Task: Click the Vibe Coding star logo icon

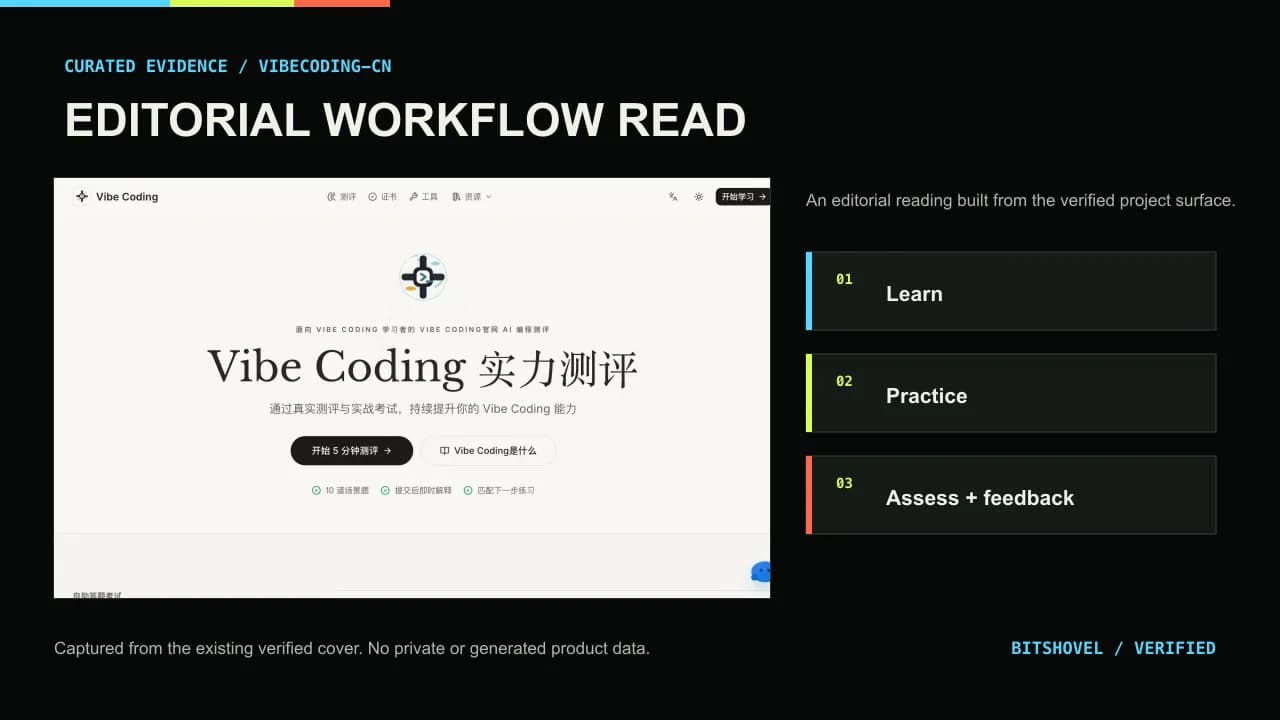Action: pyautogui.click(x=82, y=197)
